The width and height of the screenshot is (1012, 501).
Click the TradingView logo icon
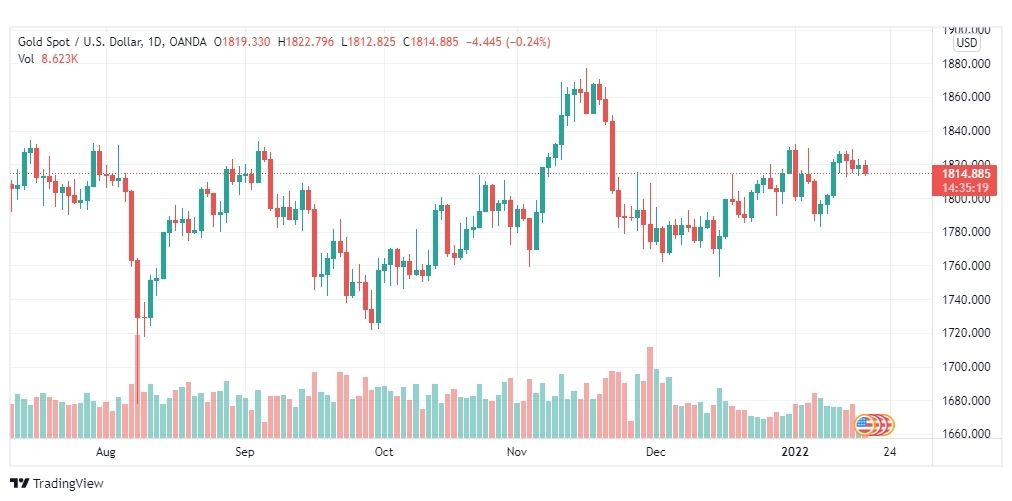19,484
